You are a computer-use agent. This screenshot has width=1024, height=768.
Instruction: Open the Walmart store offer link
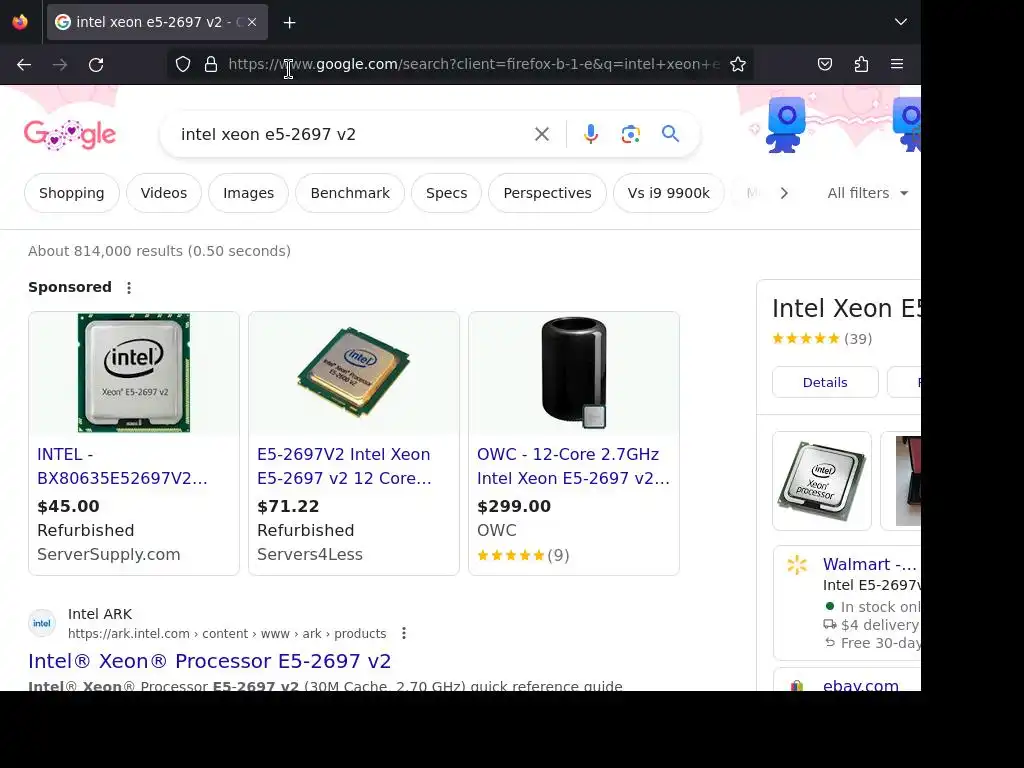(x=871, y=564)
